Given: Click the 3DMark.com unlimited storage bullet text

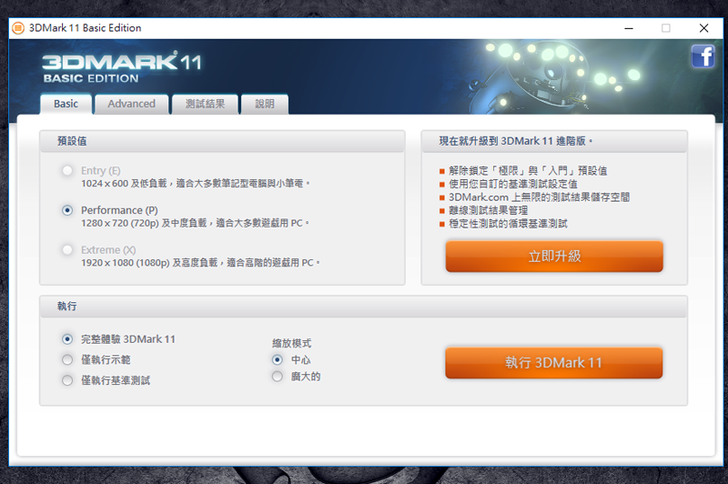Looking at the screenshot, I should point(539,197).
